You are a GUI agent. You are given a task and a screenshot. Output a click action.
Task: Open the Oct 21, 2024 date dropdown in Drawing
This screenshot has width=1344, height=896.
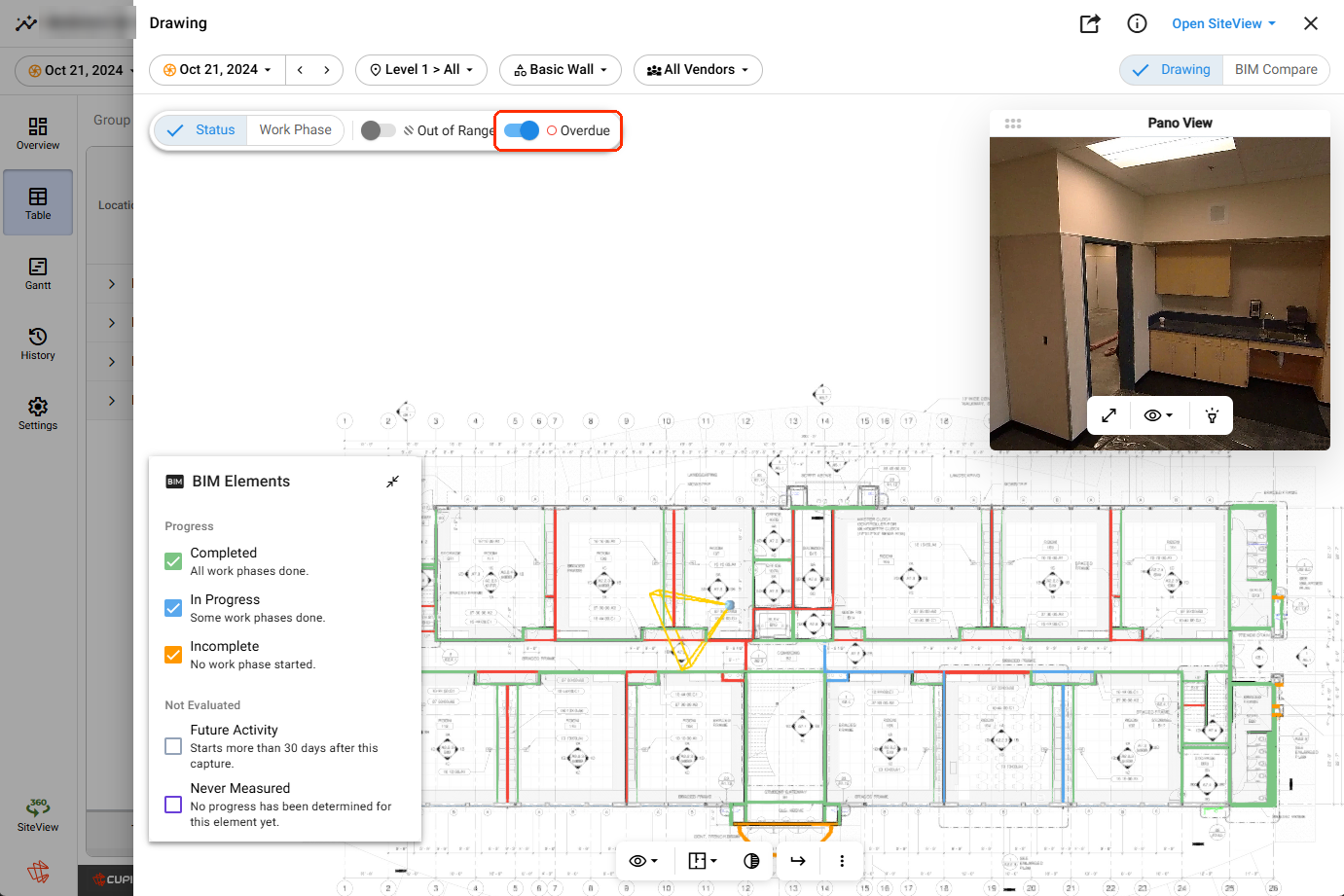[217, 70]
